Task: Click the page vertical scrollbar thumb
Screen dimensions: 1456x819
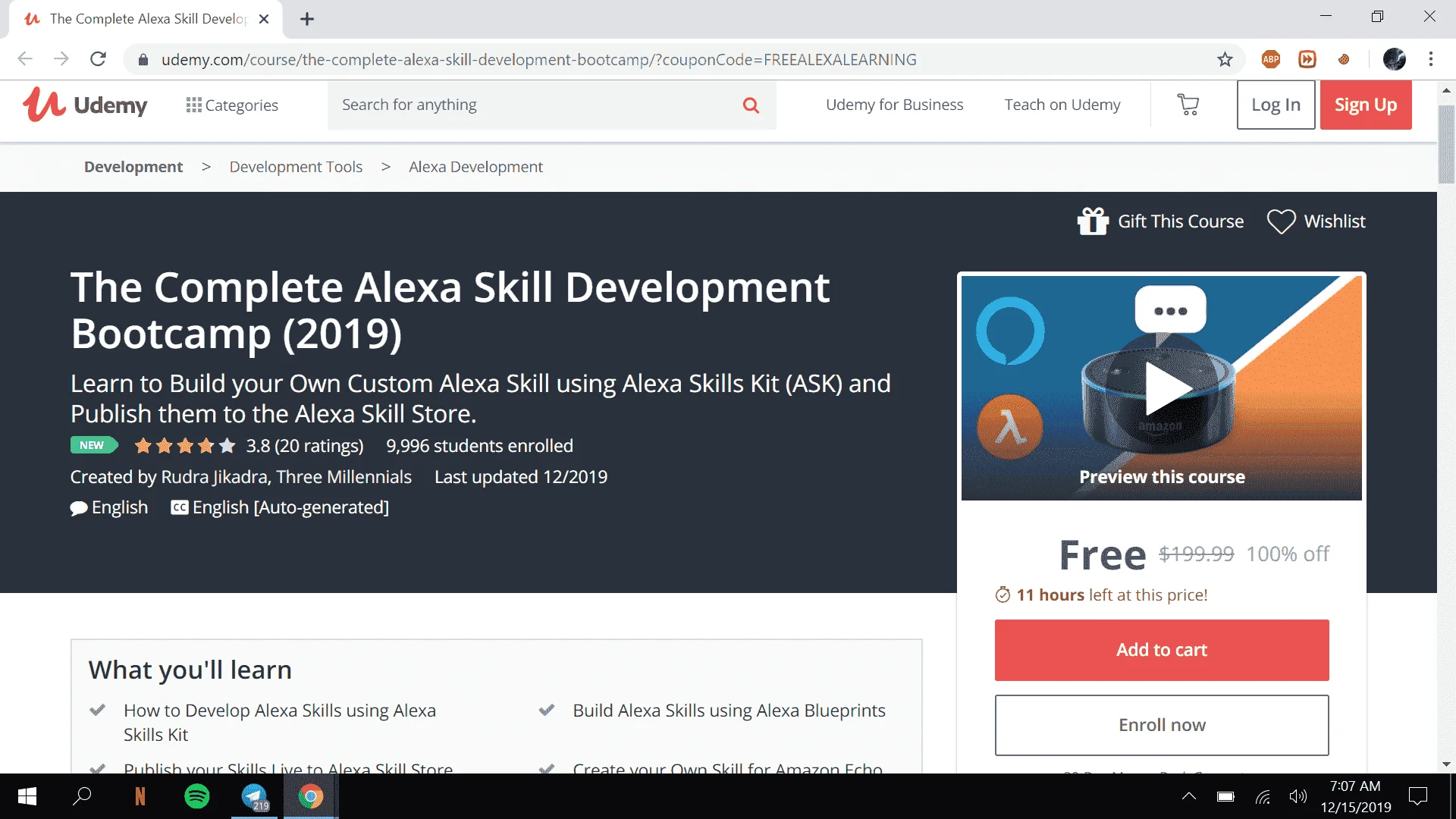Action: click(x=1446, y=144)
